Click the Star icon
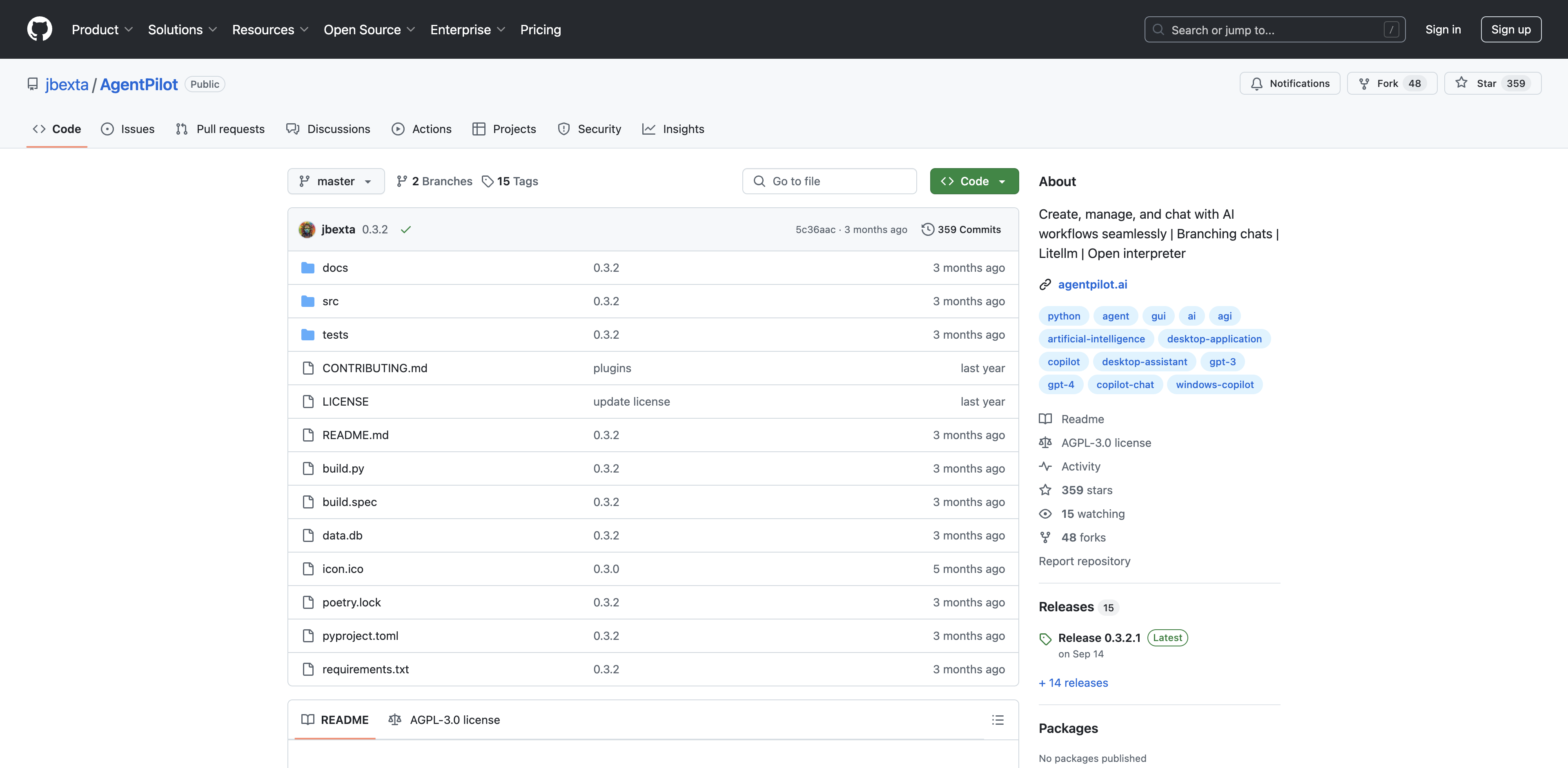Image resolution: width=1568 pixels, height=768 pixels. 1461,83
